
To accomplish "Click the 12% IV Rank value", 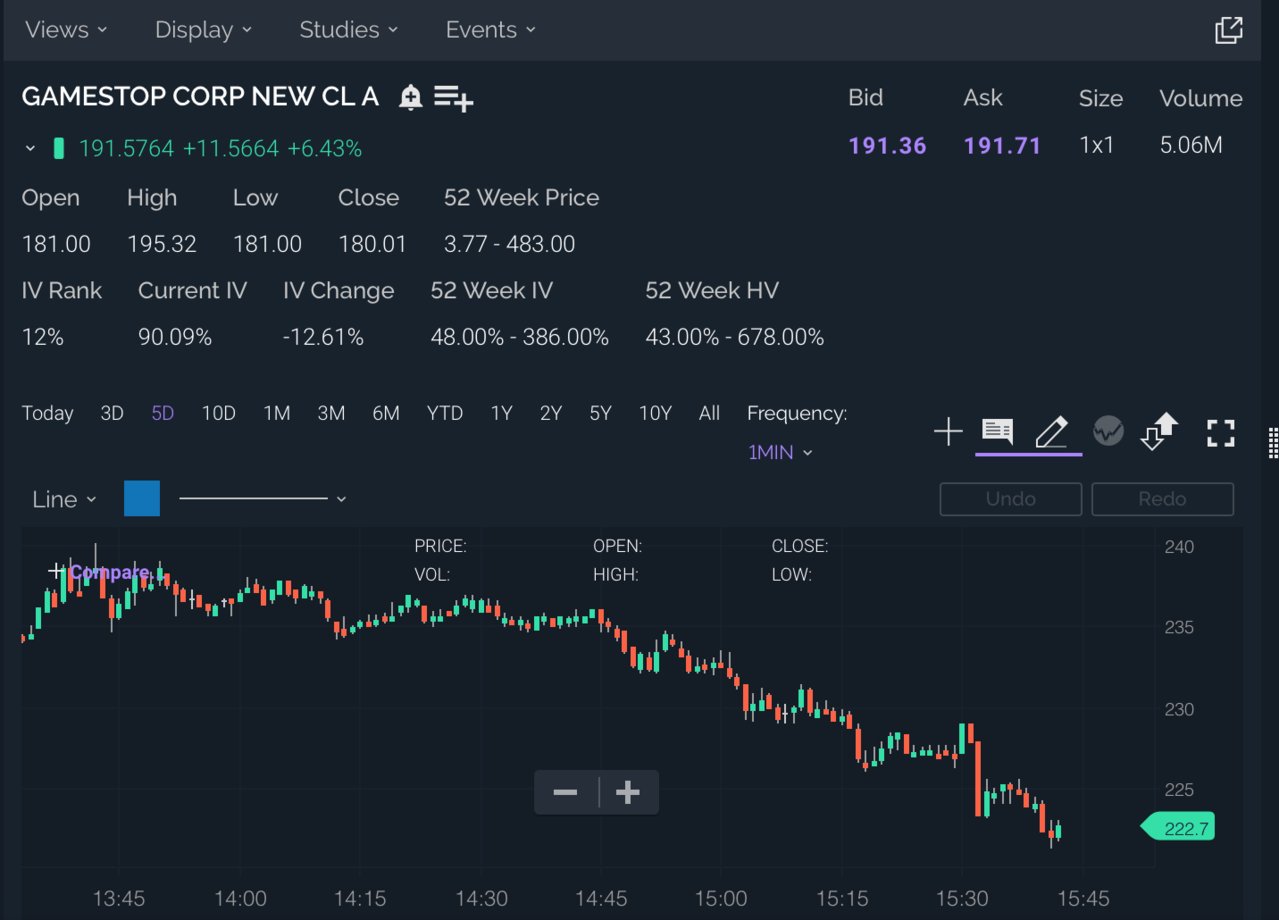I will click(x=43, y=337).
